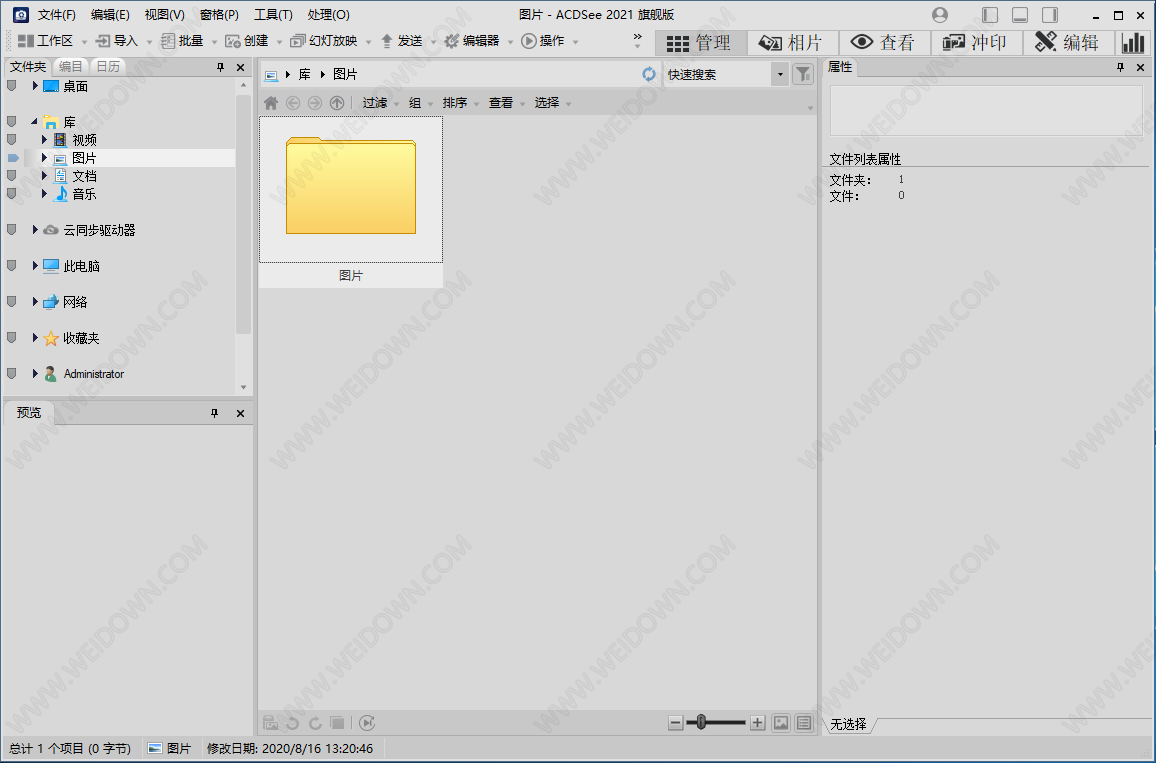1156x763 pixels.
Task: Click the 导入 import button
Action: tap(117, 41)
